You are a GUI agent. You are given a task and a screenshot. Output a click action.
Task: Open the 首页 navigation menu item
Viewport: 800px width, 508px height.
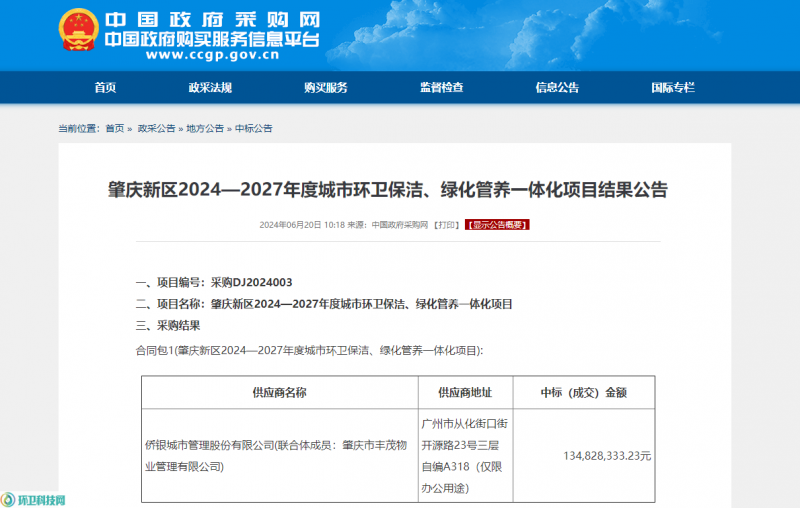(105, 88)
